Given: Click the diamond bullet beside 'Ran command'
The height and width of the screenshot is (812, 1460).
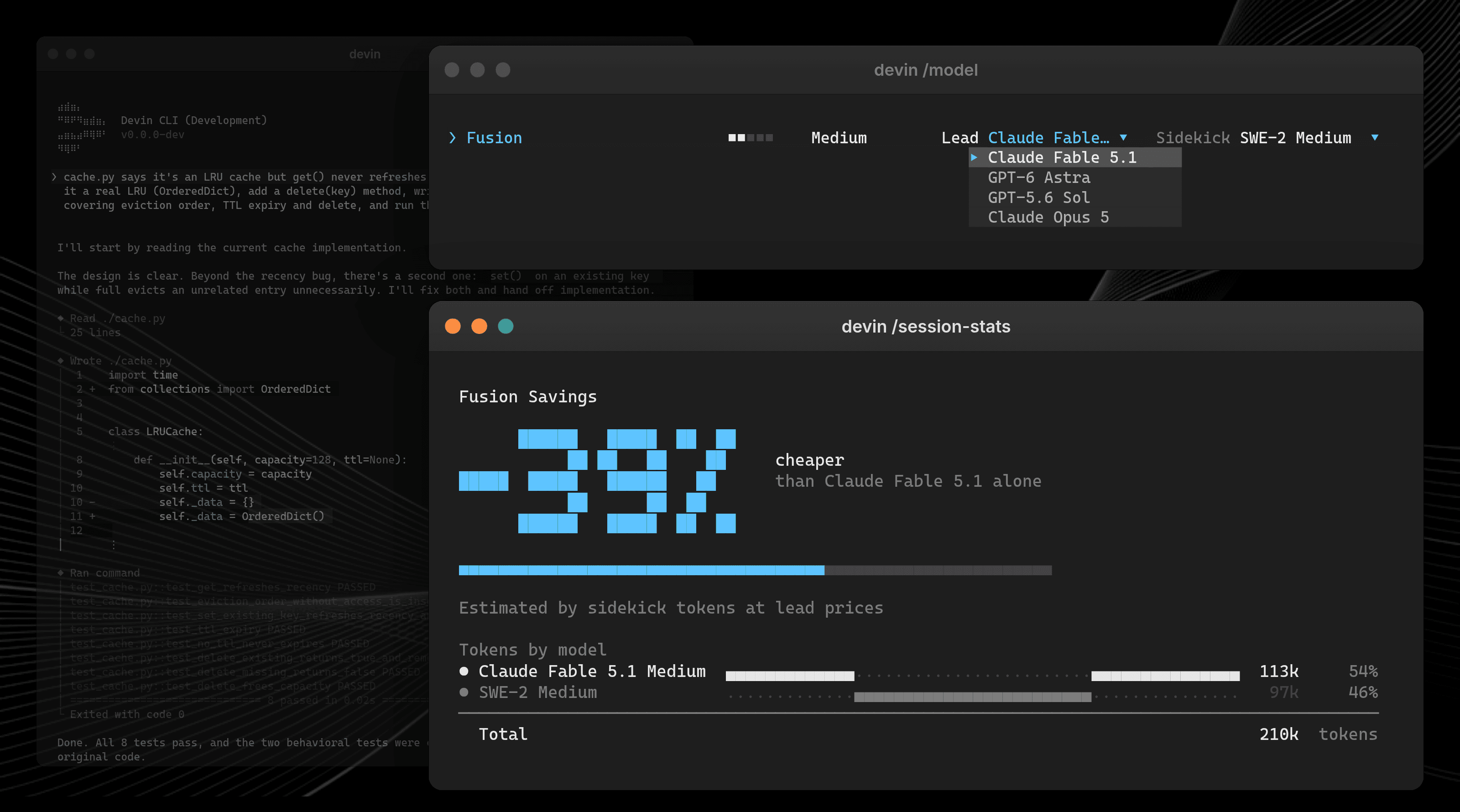Looking at the screenshot, I should (60, 573).
